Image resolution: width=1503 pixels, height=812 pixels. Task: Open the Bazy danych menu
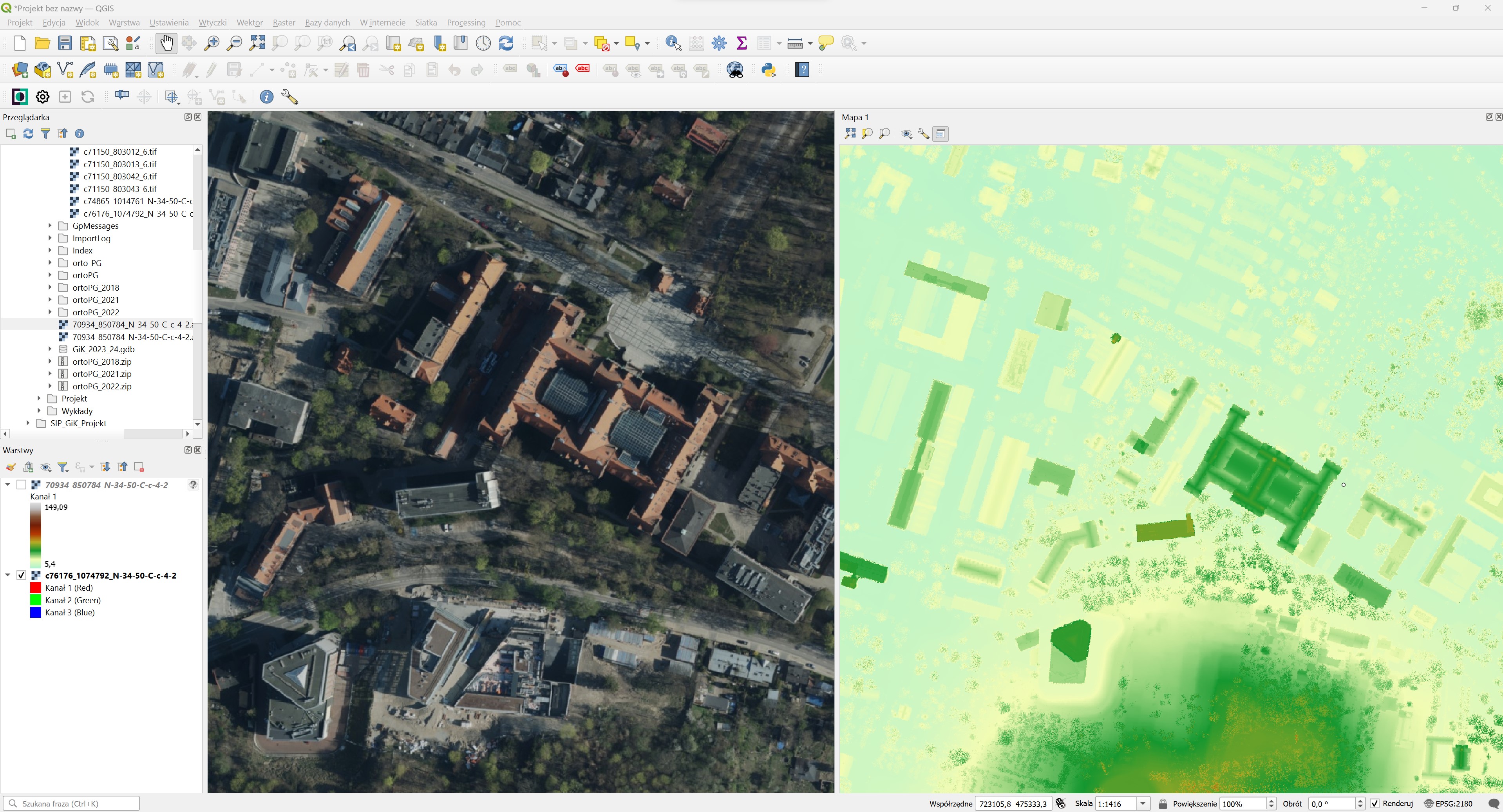[x=327, y=22]
